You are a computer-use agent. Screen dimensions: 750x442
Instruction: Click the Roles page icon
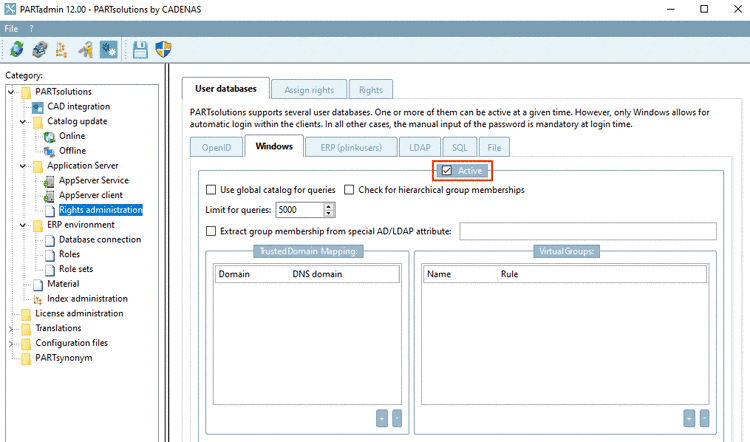(50, 255)
